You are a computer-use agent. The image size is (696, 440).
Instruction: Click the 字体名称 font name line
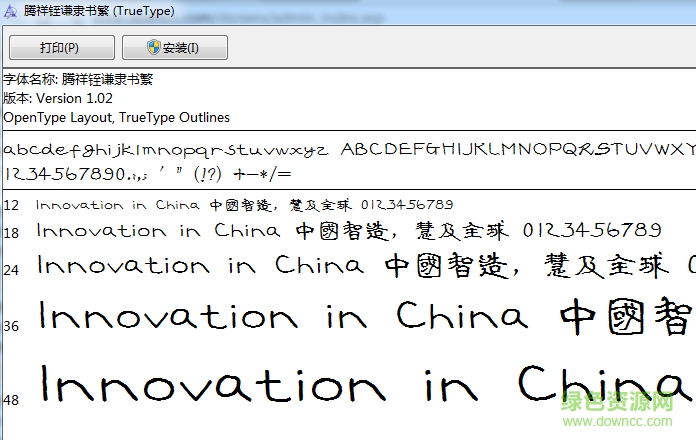[78, 80]
